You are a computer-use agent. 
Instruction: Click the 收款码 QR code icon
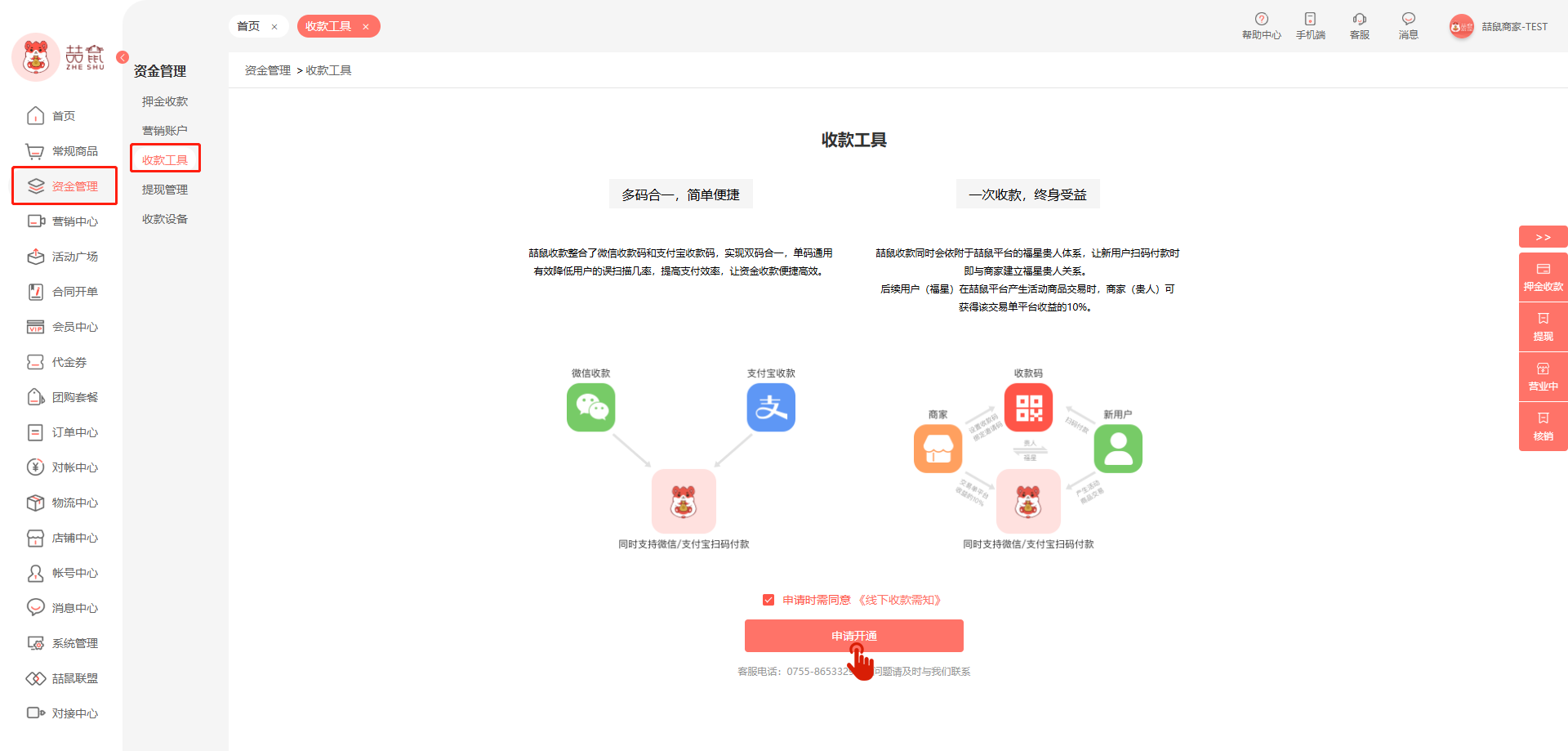click(x=1028, y=408)
